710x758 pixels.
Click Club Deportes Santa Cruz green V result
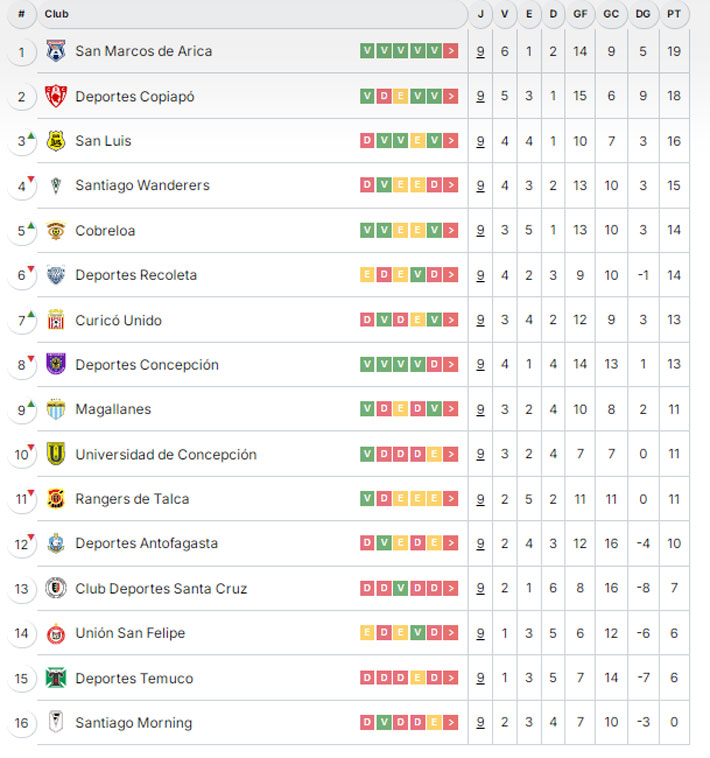(x=401, y=588)
